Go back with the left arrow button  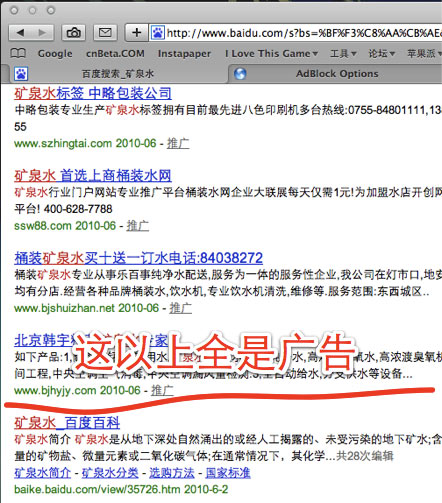coord(20,33)
